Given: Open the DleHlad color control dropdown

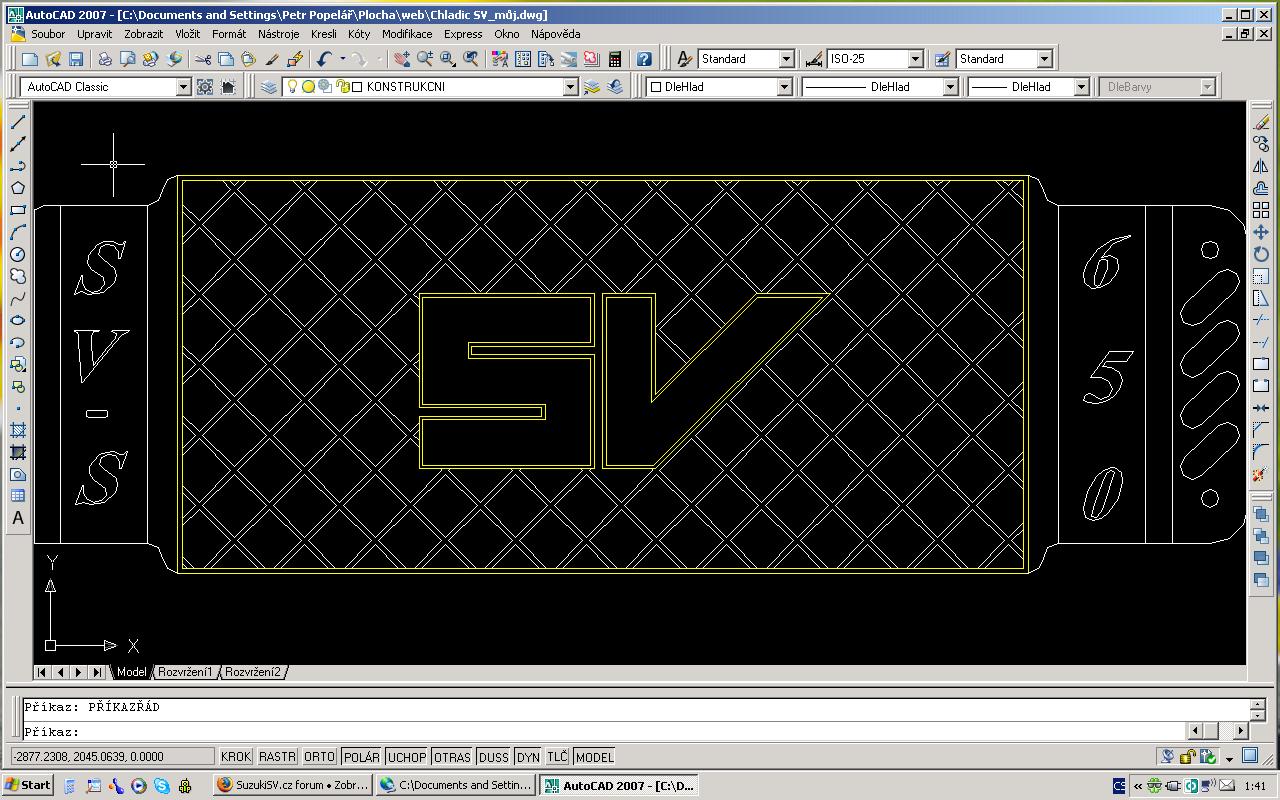Looking at the screenshot, I should [x=786, y=87].
